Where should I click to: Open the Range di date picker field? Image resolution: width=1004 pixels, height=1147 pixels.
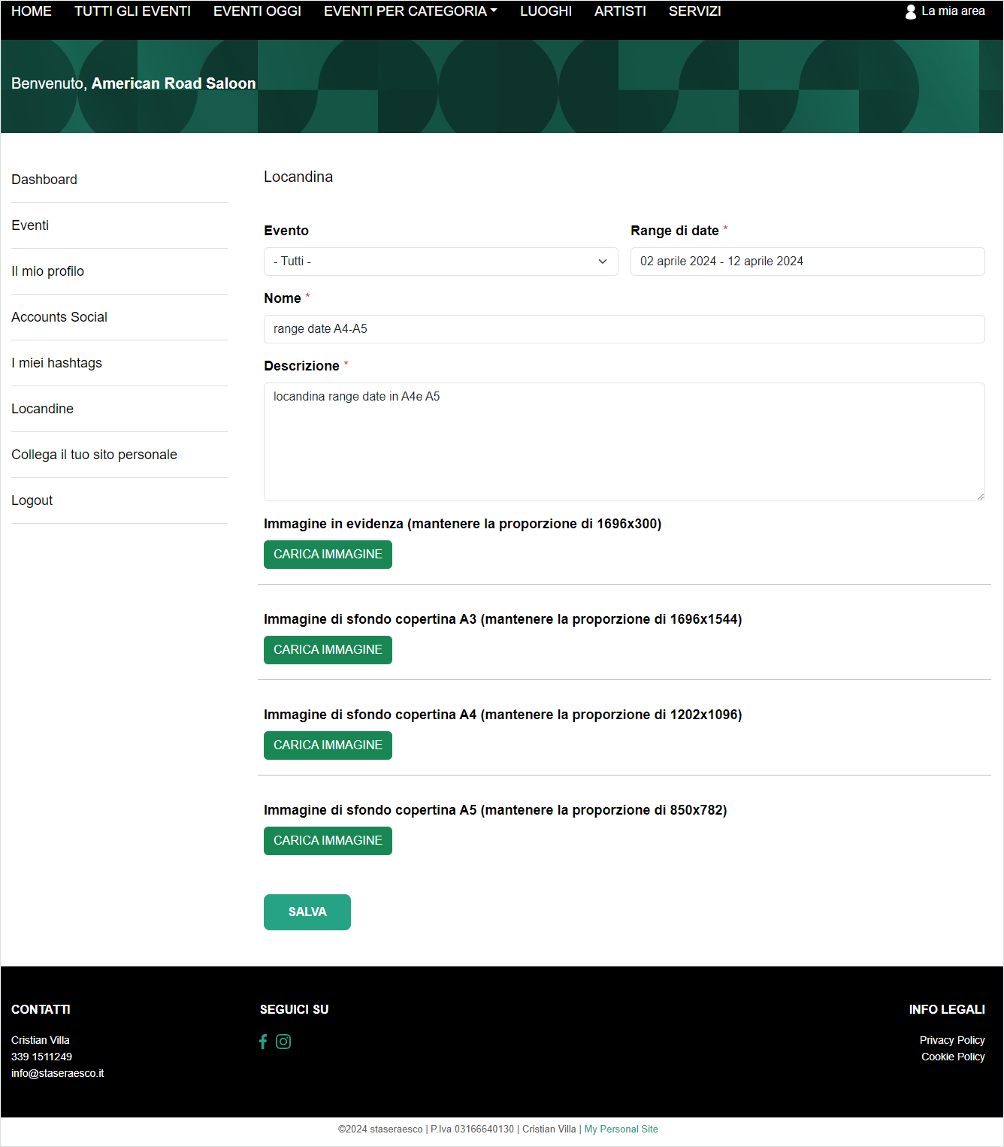pos(806,261)
